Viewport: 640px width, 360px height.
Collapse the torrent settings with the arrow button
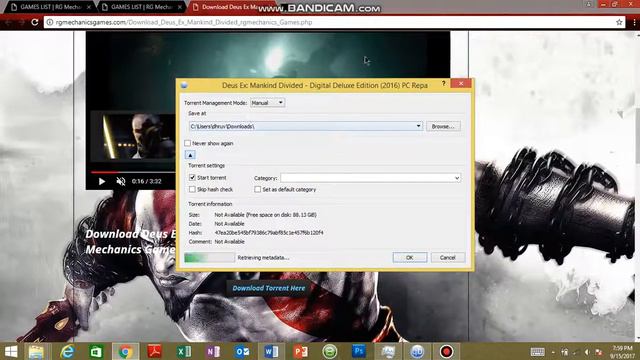point(190,155)
